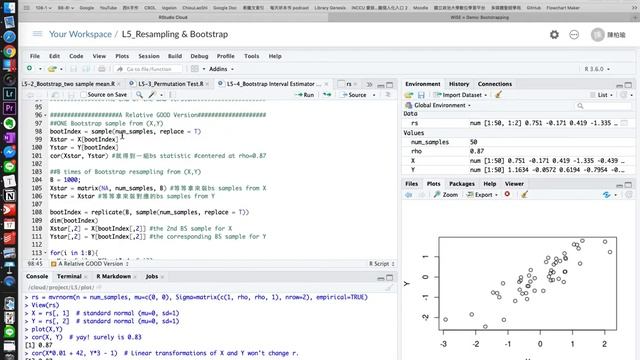Click the print icon in main toolbar

102,69
